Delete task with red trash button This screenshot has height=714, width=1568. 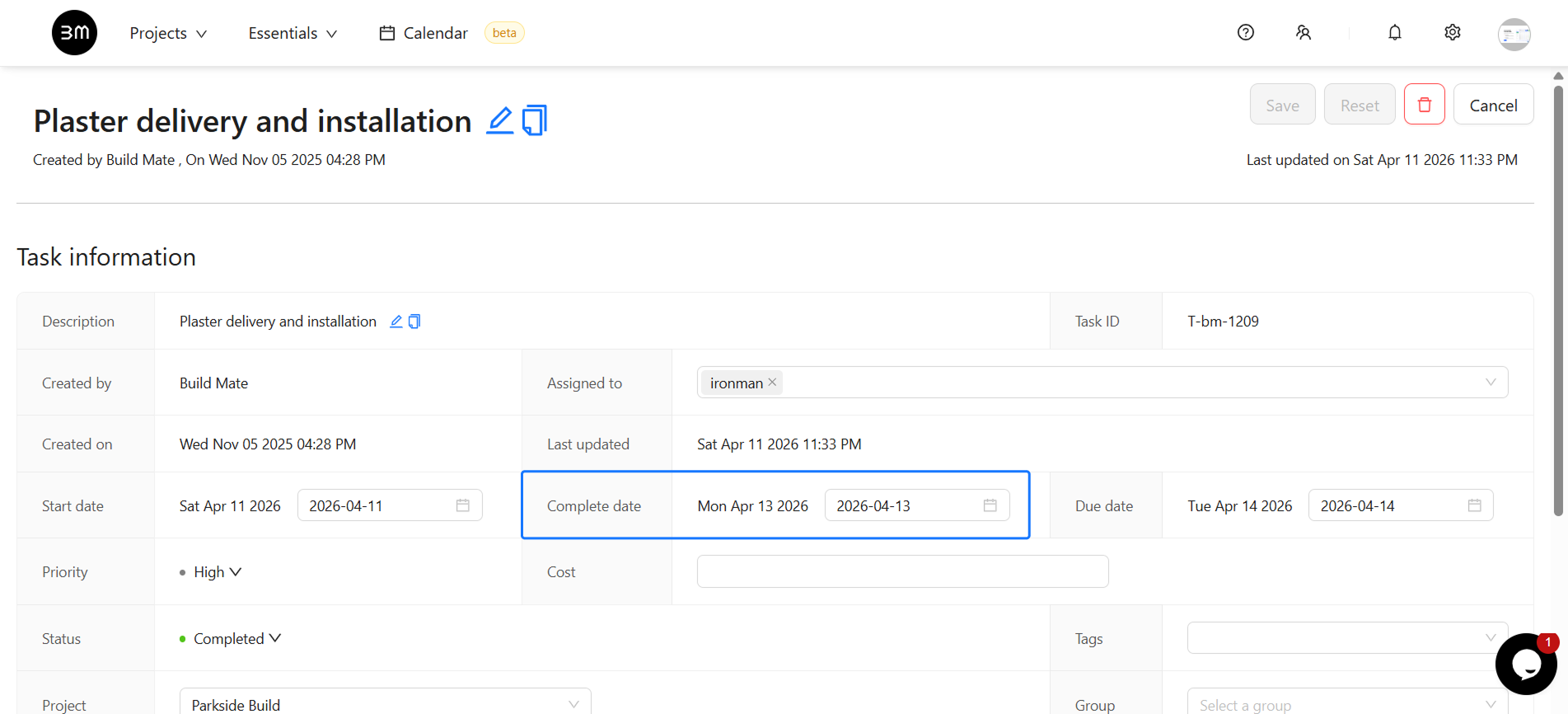pyautogui.click(x=1424, y=105)
